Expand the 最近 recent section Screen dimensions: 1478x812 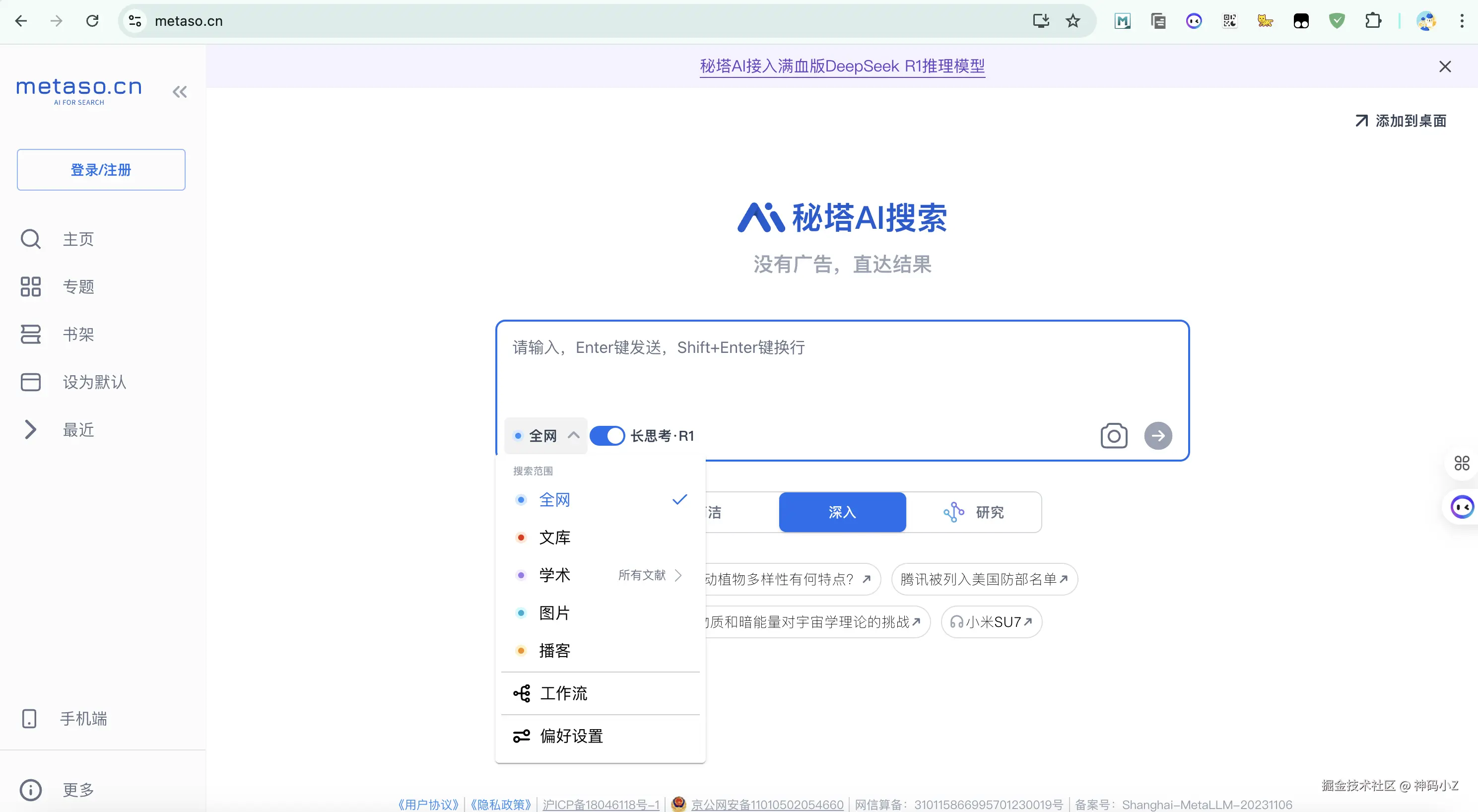click(30, 430)
